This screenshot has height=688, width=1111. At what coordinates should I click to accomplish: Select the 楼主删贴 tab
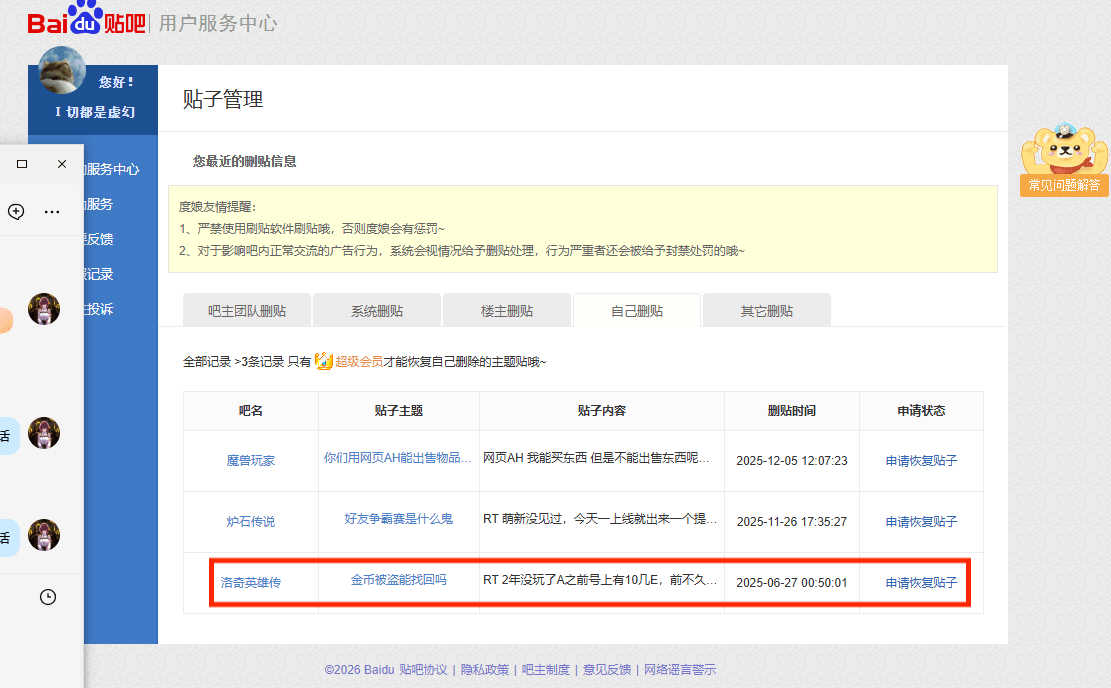click(x=507, y=311)
